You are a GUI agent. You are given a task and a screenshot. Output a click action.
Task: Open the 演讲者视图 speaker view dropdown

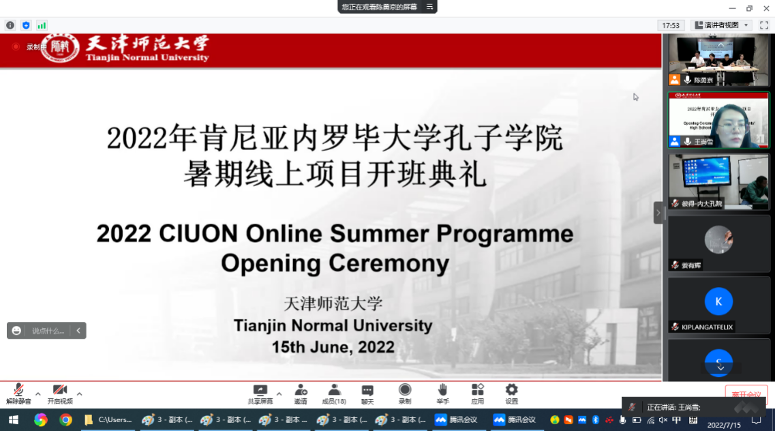(719, 25)
